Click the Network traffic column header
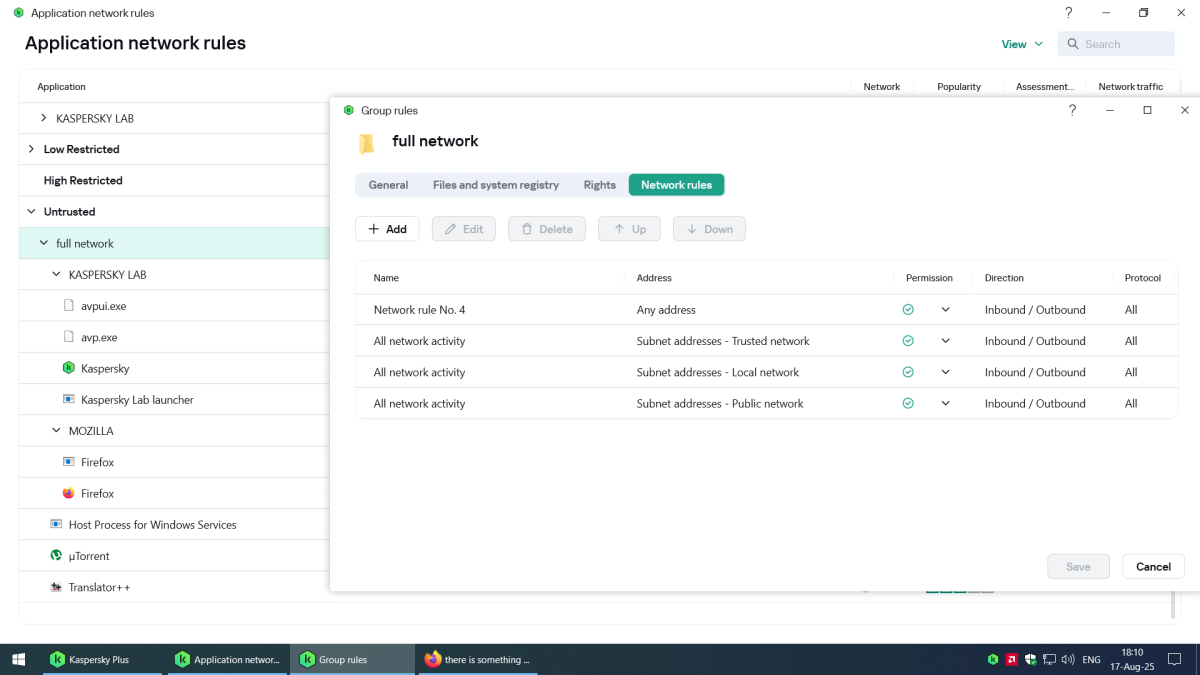 click(x=1131, y=87)
